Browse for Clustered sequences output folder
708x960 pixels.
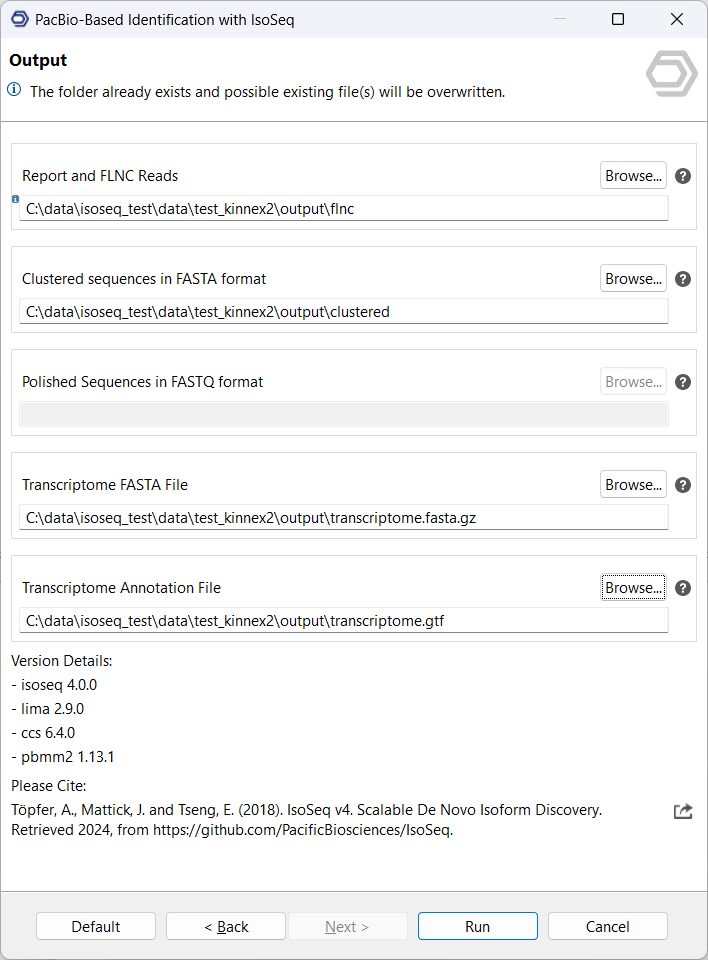click(633, 279)
